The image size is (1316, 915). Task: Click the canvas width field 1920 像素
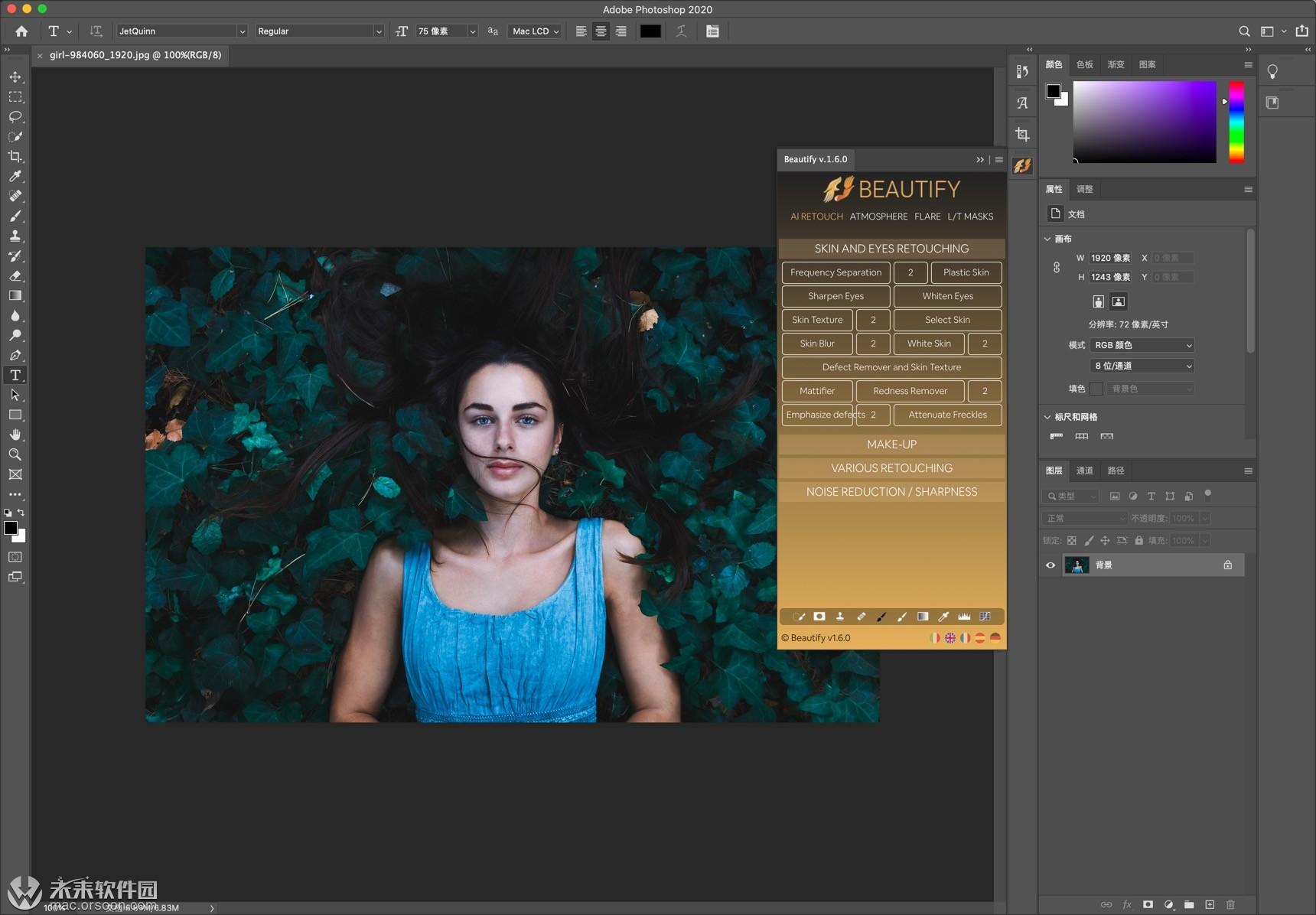click(1111, 258)
